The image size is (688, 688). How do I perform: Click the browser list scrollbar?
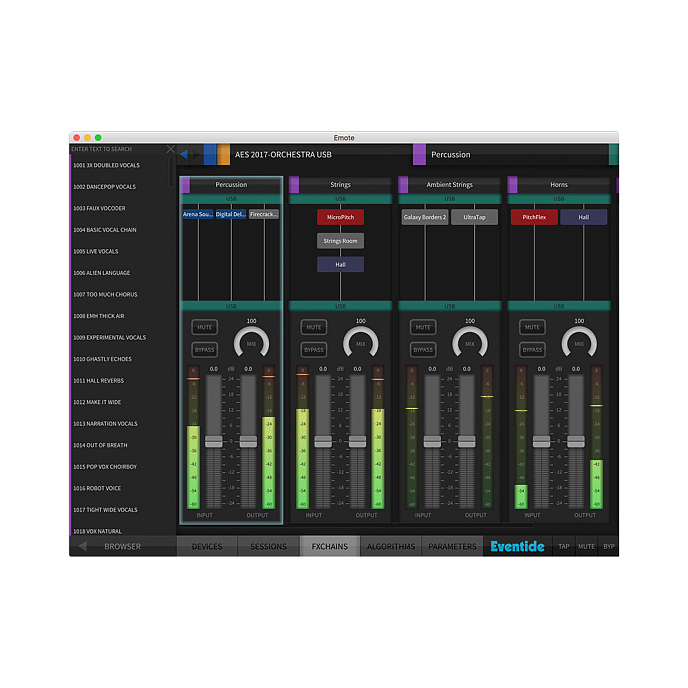click(x=171, y=172)
